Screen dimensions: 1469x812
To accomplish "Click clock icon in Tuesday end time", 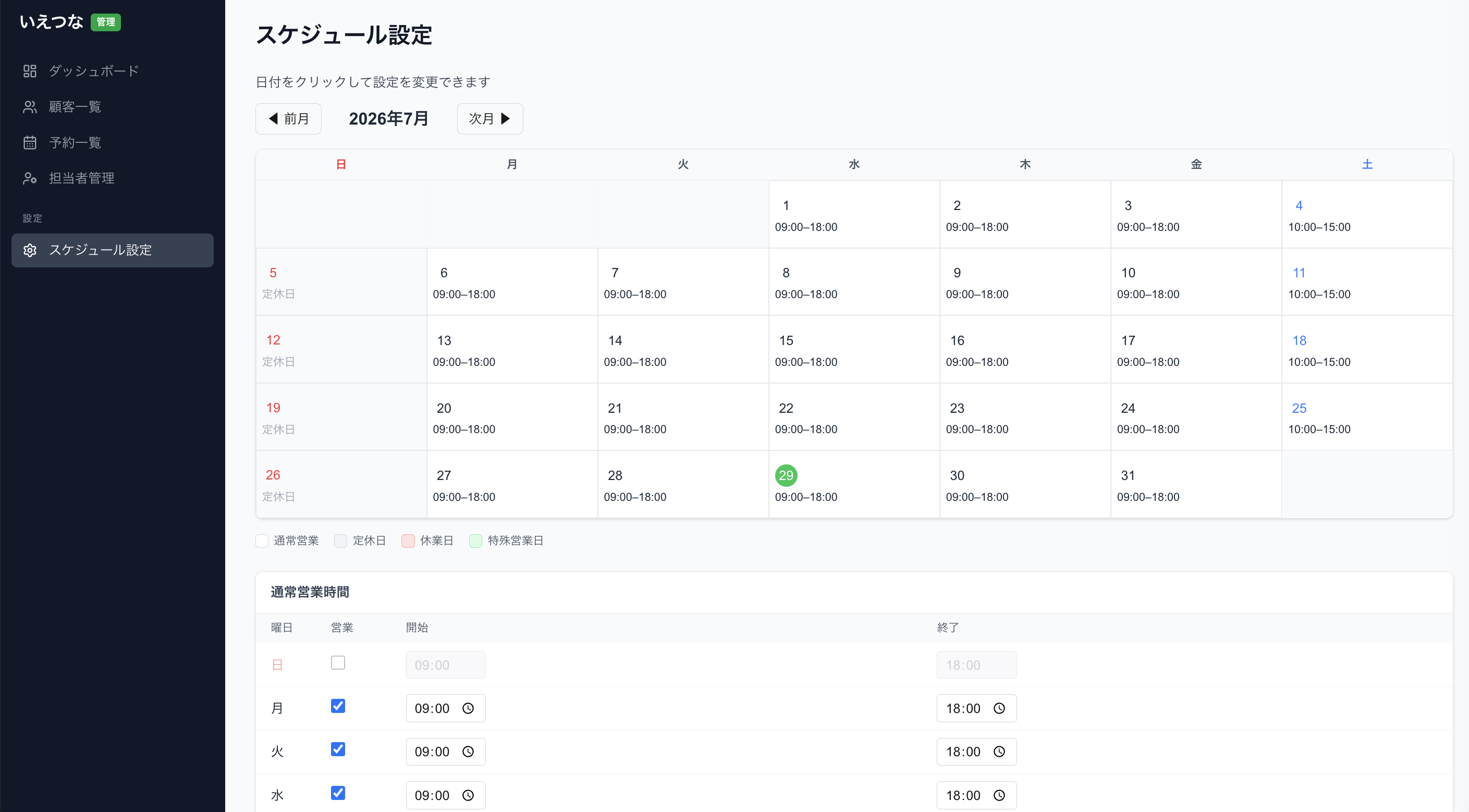I will [999, 752].
